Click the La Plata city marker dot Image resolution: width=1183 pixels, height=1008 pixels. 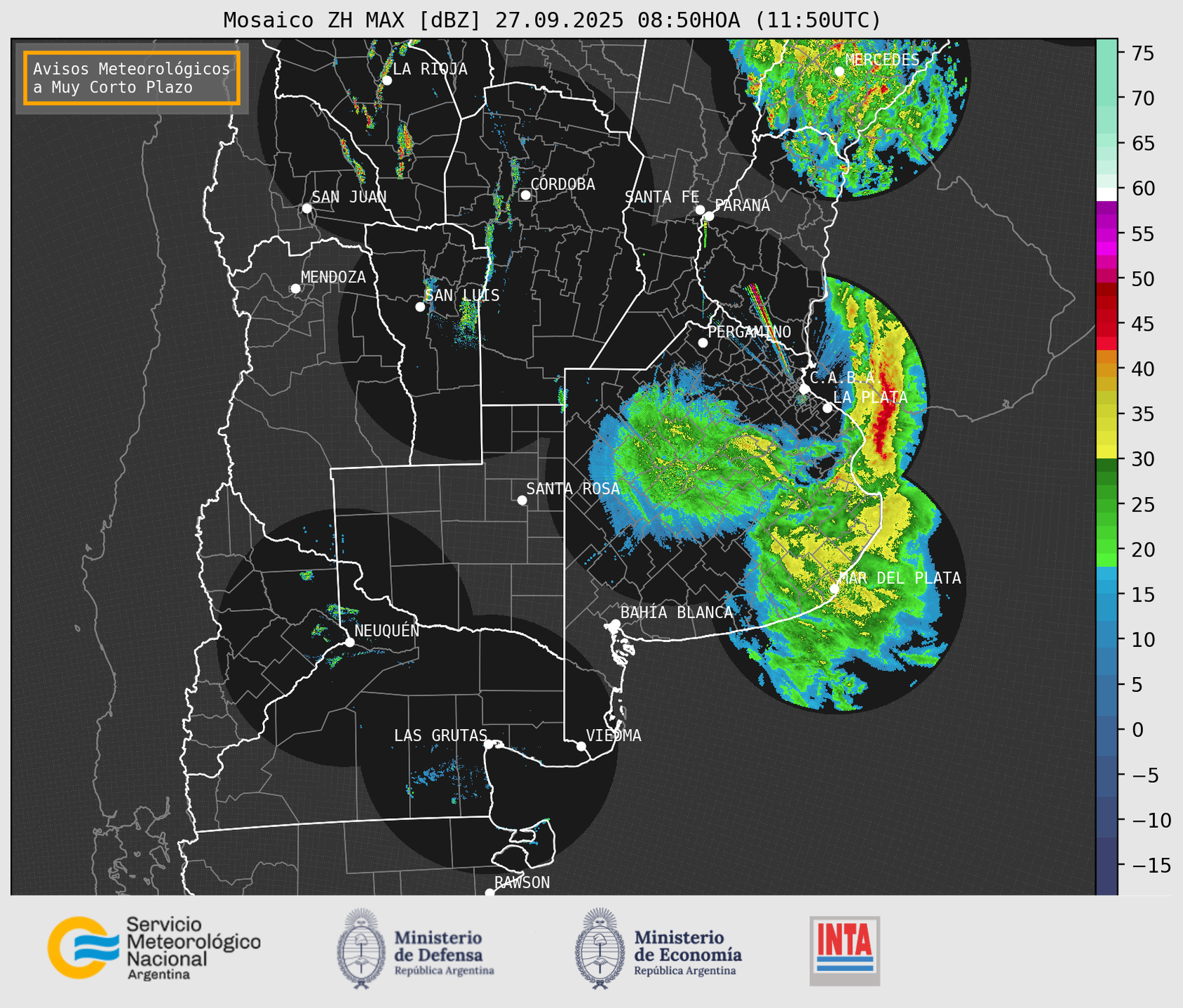pos(827,408)
